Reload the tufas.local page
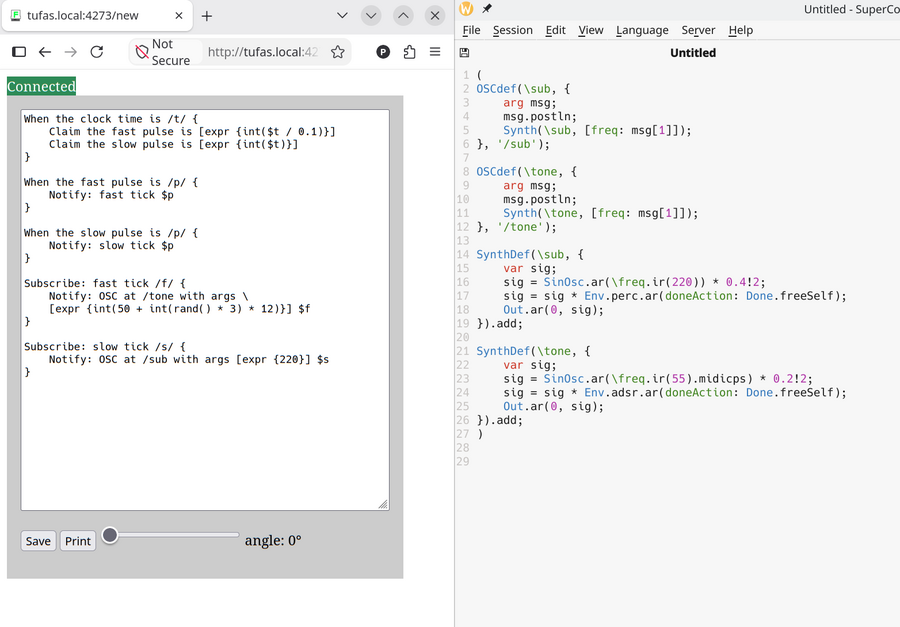This screenshot has height=627, width=900. pos(97,52)
